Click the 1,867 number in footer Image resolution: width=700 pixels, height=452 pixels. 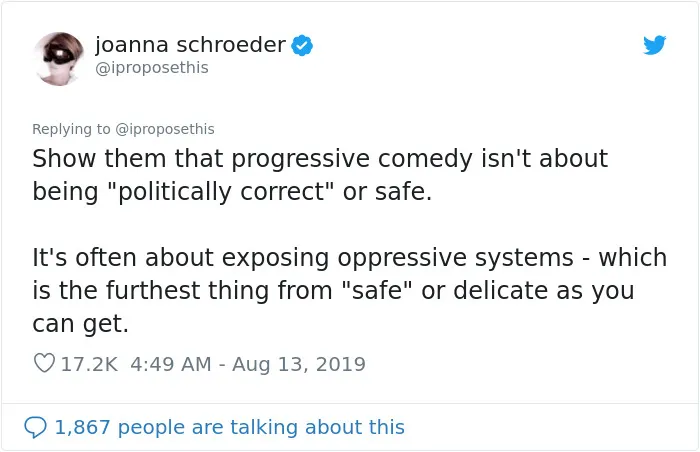tap(83, 427)
